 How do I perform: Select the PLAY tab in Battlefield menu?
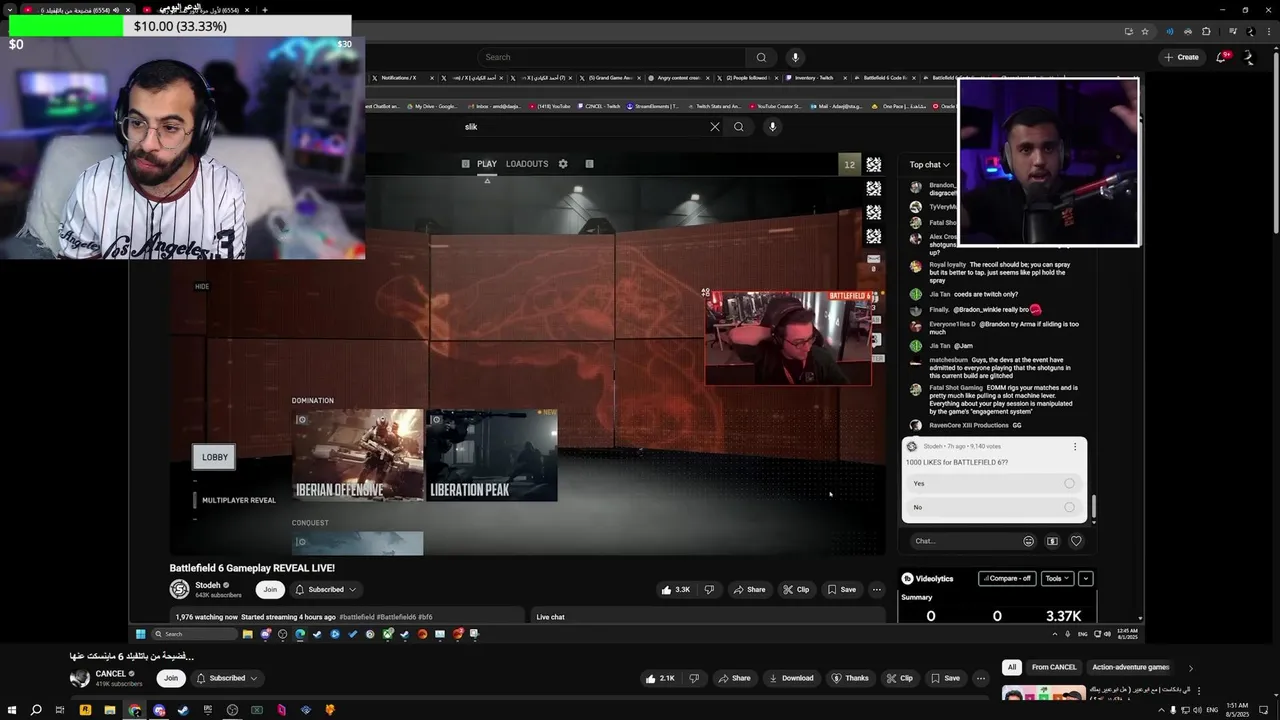click(x=486, y=164)
